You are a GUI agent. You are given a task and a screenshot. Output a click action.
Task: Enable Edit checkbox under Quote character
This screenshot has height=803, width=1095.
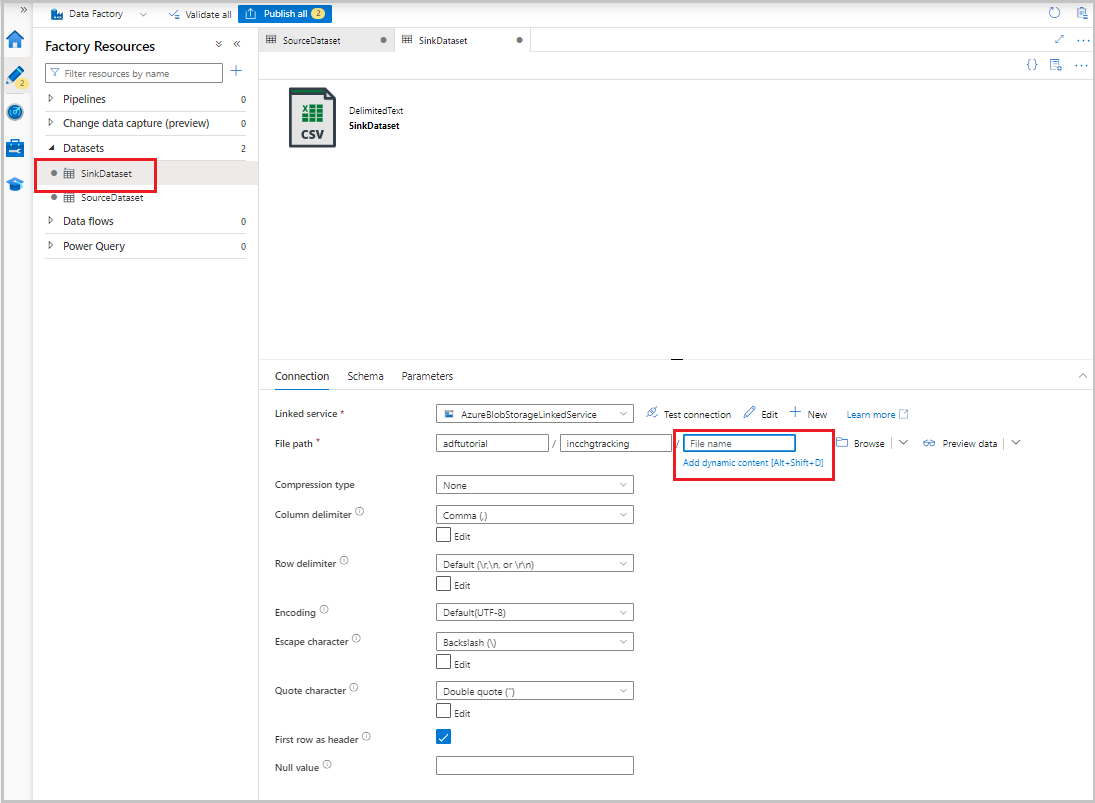click(x=444, y=712)
